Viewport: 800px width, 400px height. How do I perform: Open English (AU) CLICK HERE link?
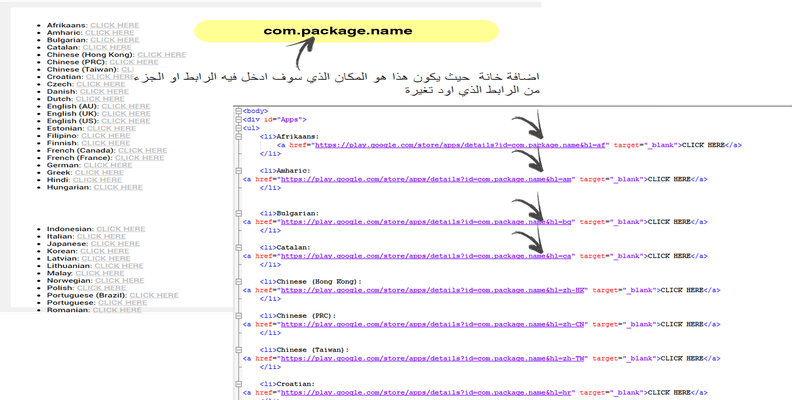(126, 107)
